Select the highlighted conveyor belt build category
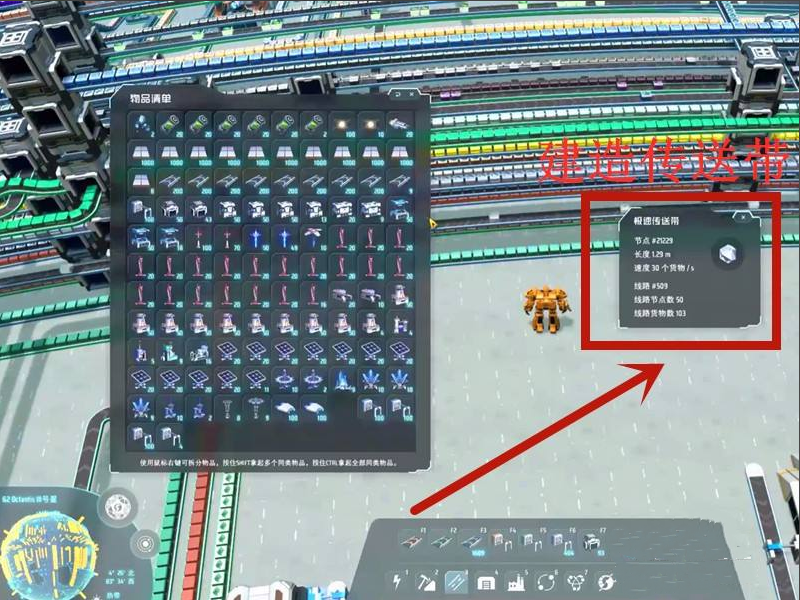 pos(456,581)
